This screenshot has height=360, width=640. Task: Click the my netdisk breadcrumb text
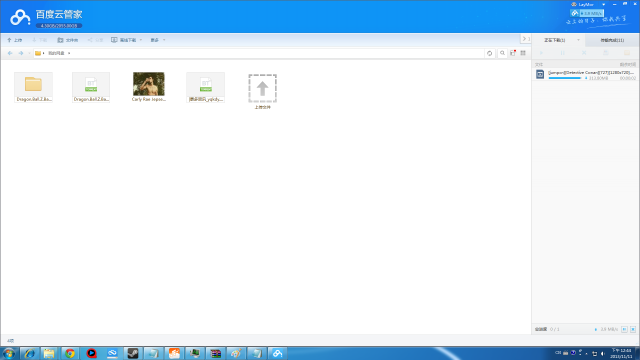pos(56,53)
